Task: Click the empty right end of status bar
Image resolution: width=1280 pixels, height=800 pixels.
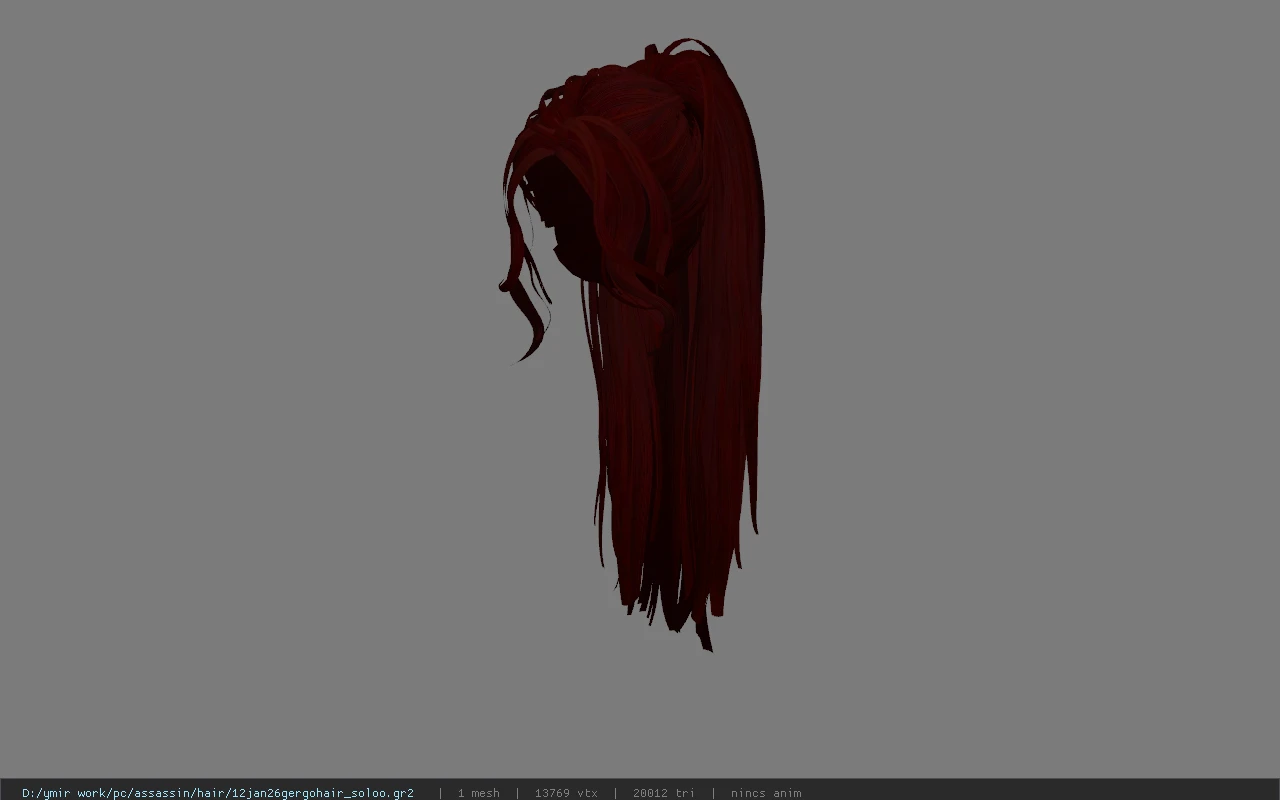Action: 1040,793
